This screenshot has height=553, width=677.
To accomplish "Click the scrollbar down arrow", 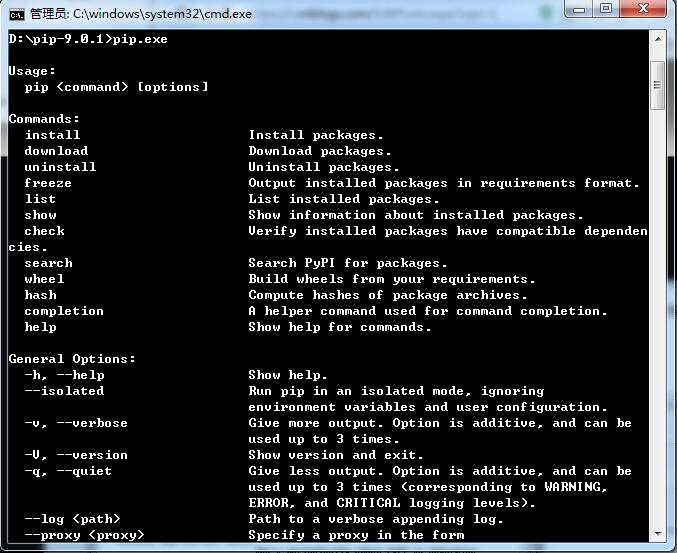I will point(658,534).
